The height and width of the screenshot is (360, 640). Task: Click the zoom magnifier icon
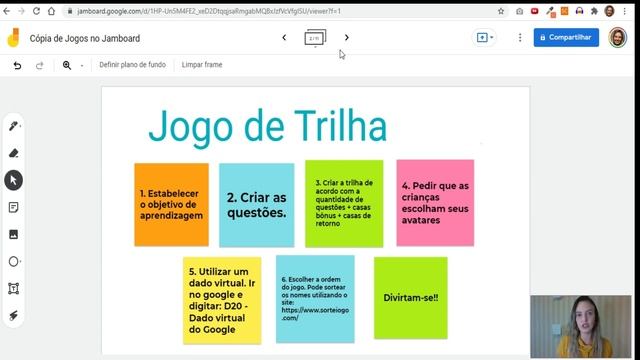[67, 65]
